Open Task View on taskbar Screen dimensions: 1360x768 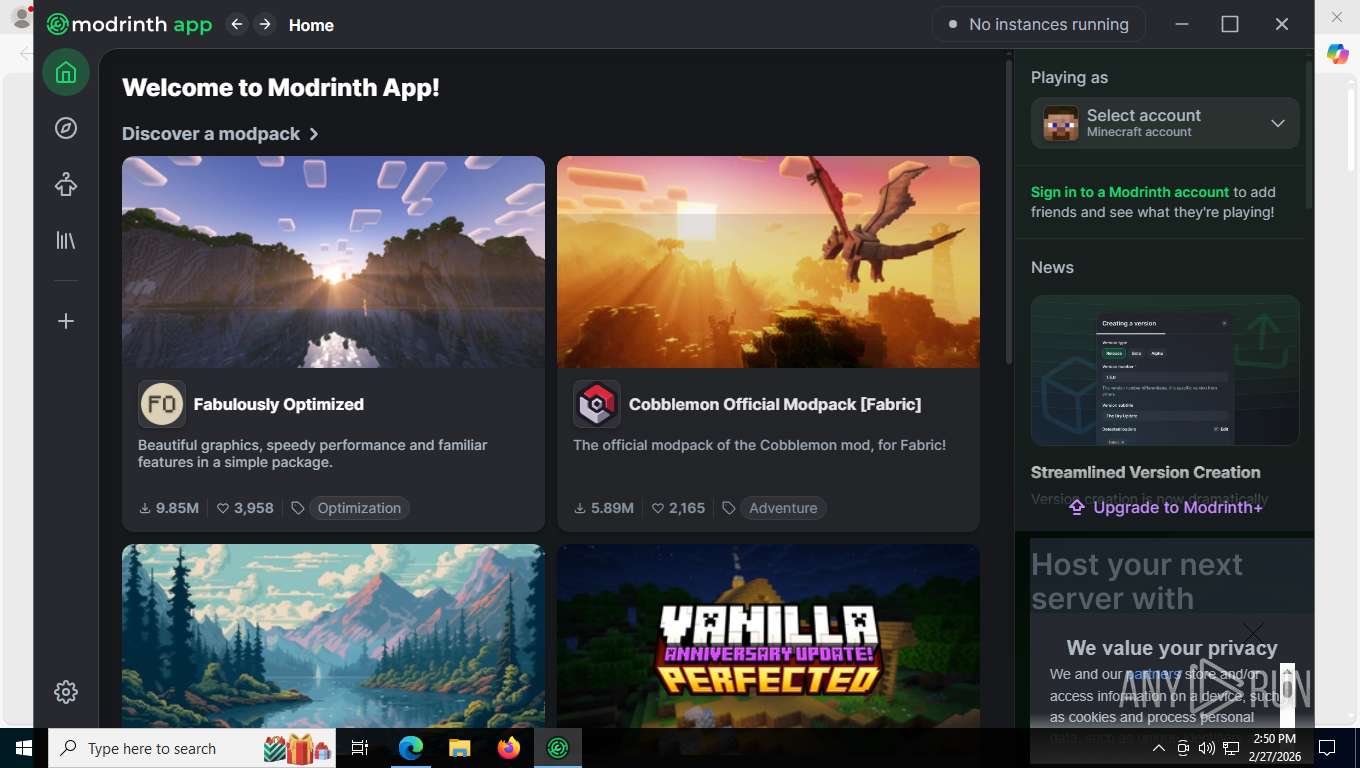pos(360,748)
